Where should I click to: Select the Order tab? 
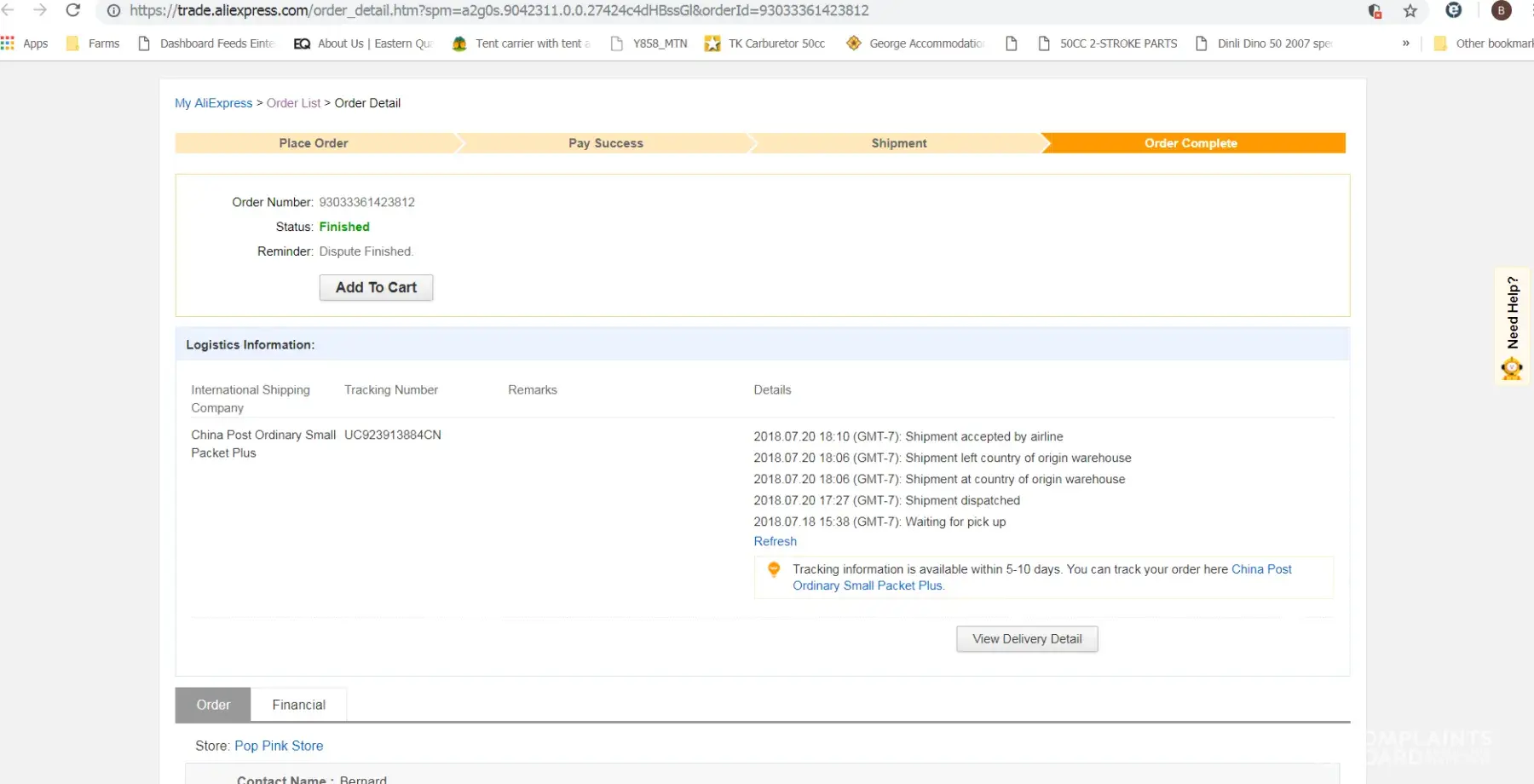point(213,705)
